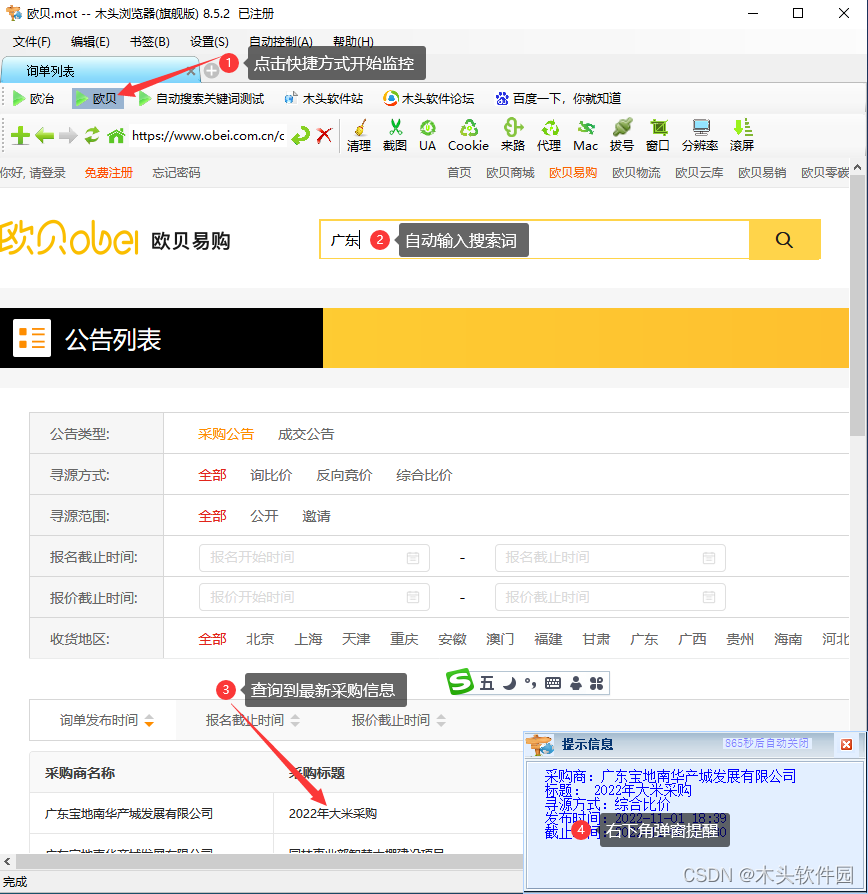Open calendar in 报价截止时间 field
Viewport: 868px width, 894px height.
point(709,597)
